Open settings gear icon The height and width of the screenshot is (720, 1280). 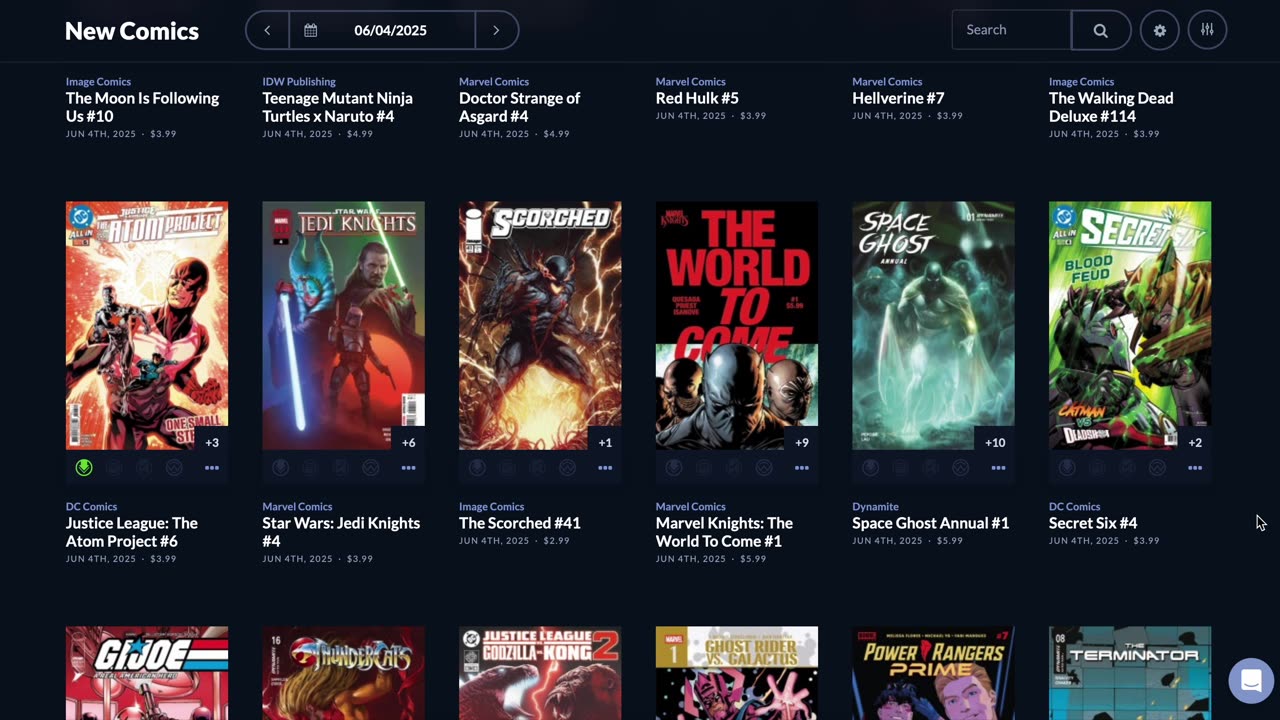point(1160,30)
